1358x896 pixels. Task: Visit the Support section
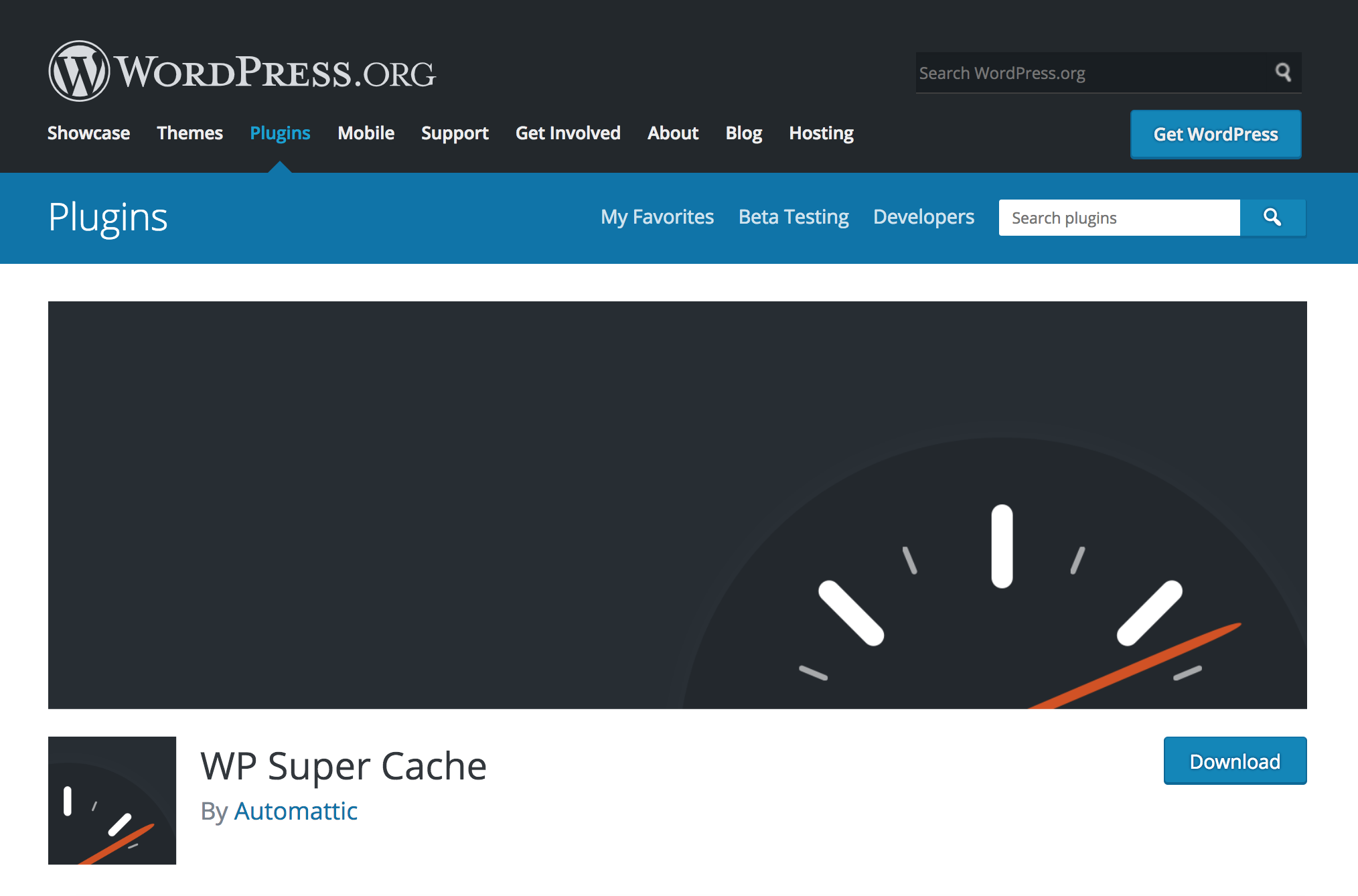[x=455, y=133]
